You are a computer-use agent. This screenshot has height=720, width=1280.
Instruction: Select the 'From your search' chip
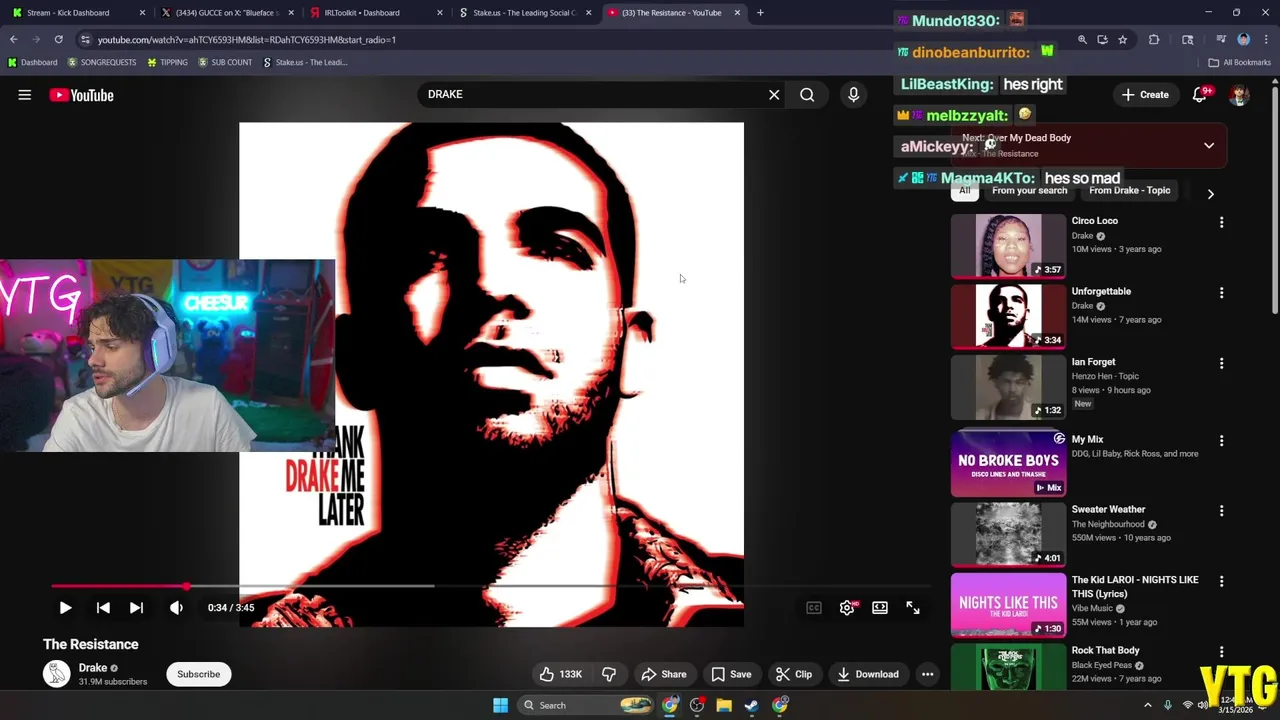[1029, 190]
